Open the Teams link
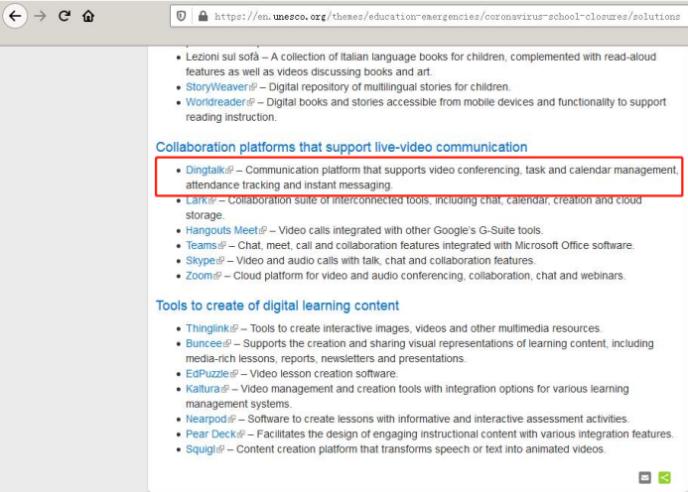 click(x=201, y=245)
